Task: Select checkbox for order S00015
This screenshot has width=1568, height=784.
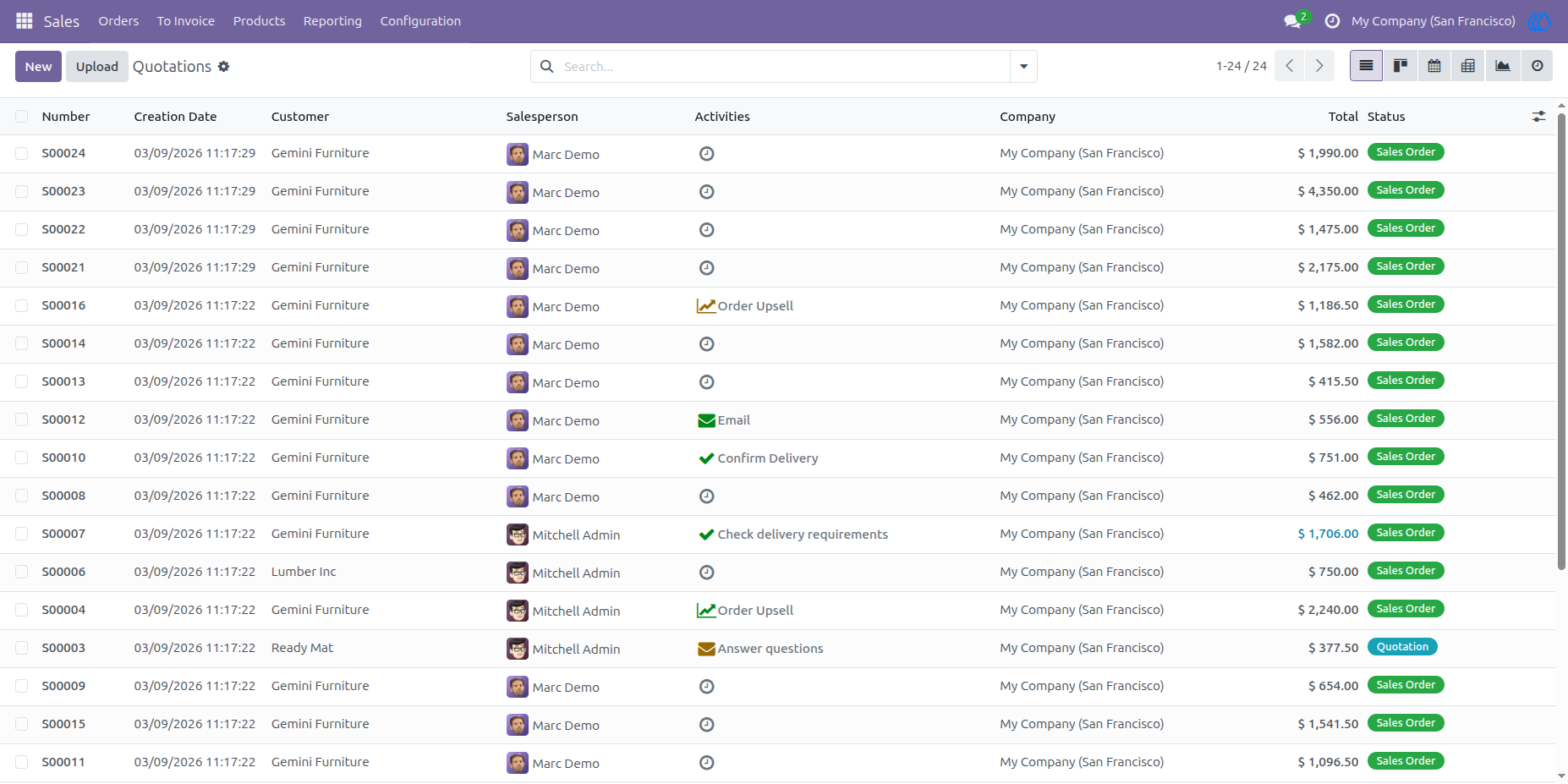Action: coord(22,725)
